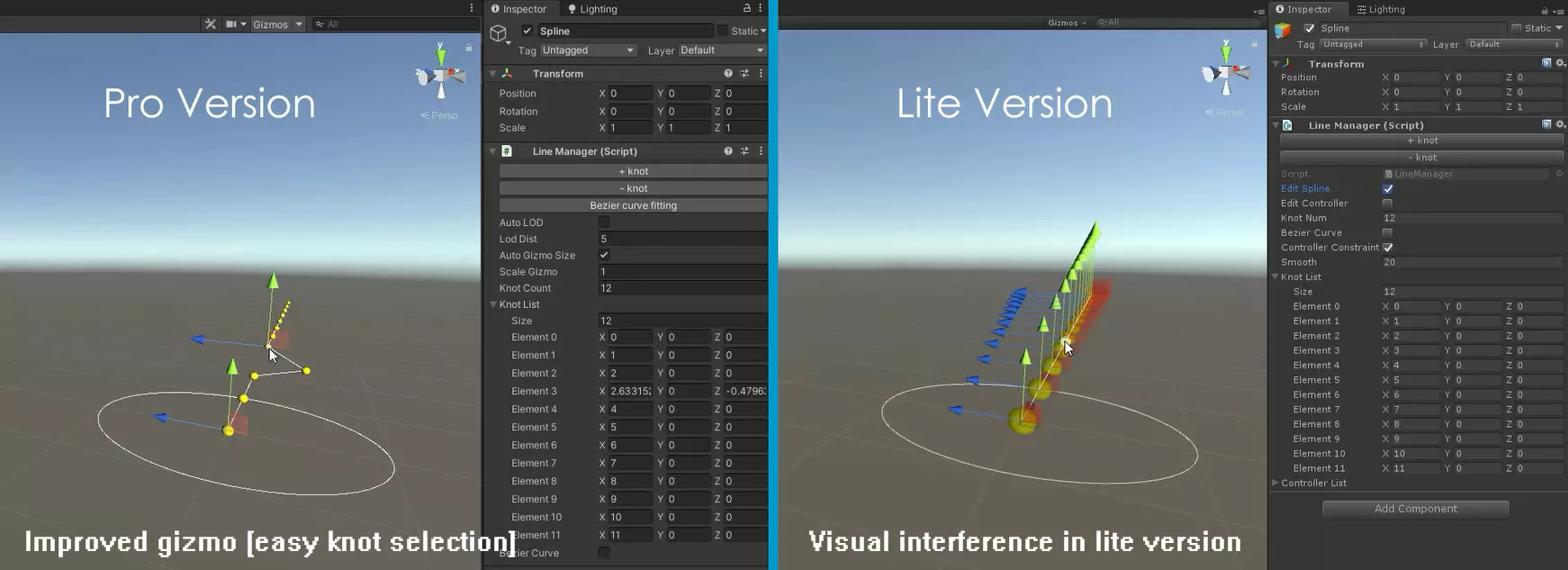Open the Gizmos dropdown in Lite scene view
1568x570 pixels.
1068,23
